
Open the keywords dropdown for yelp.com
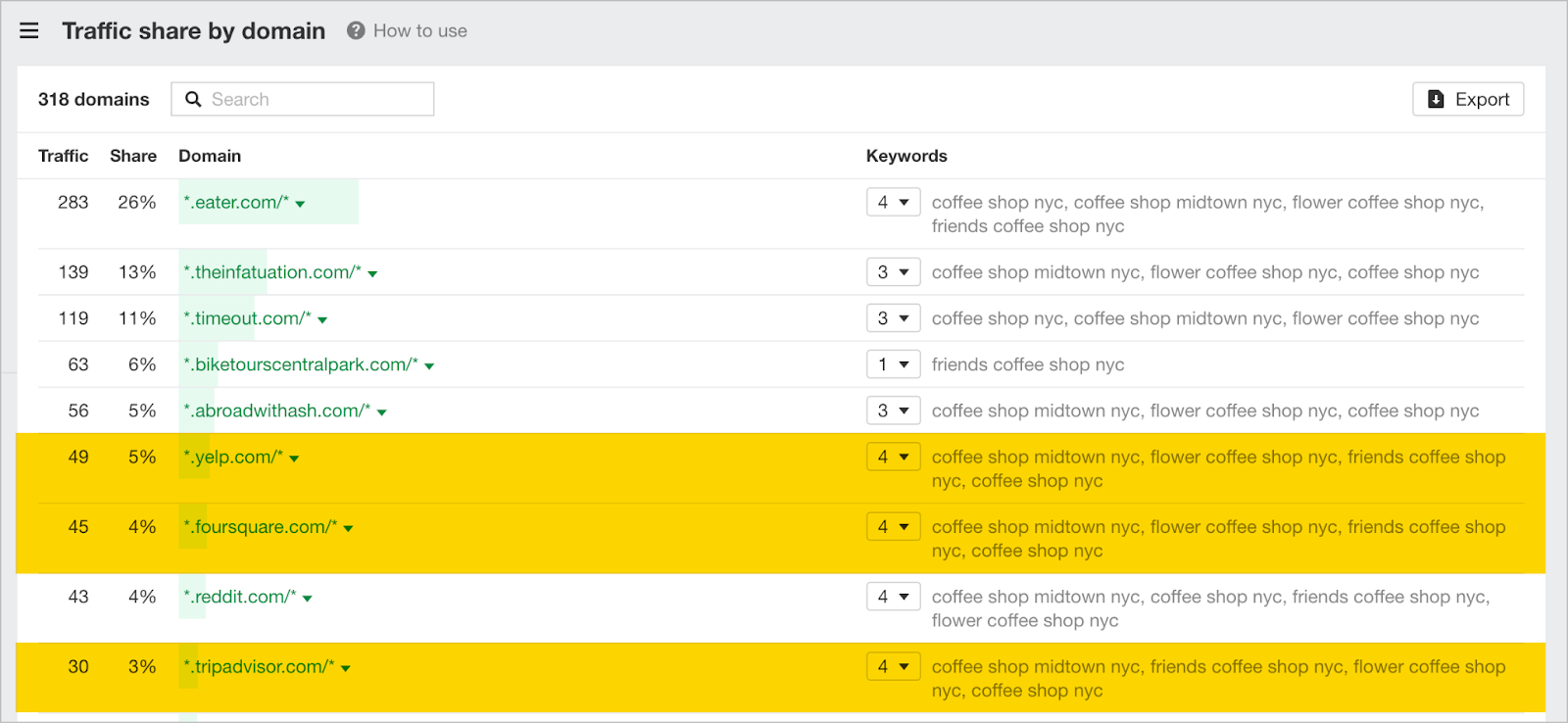pyautogui.click(x=893, y=457)
